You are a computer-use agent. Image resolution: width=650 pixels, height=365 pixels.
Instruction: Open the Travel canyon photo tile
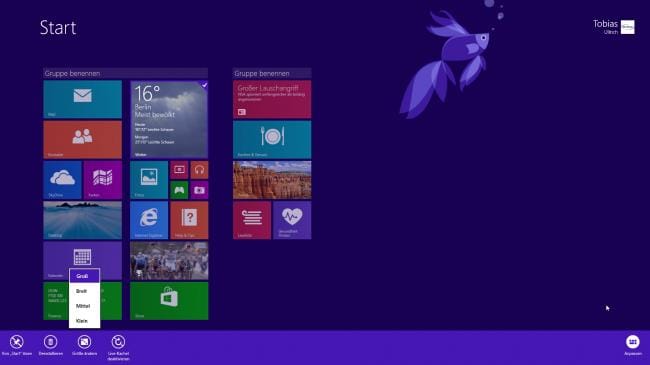272,180
